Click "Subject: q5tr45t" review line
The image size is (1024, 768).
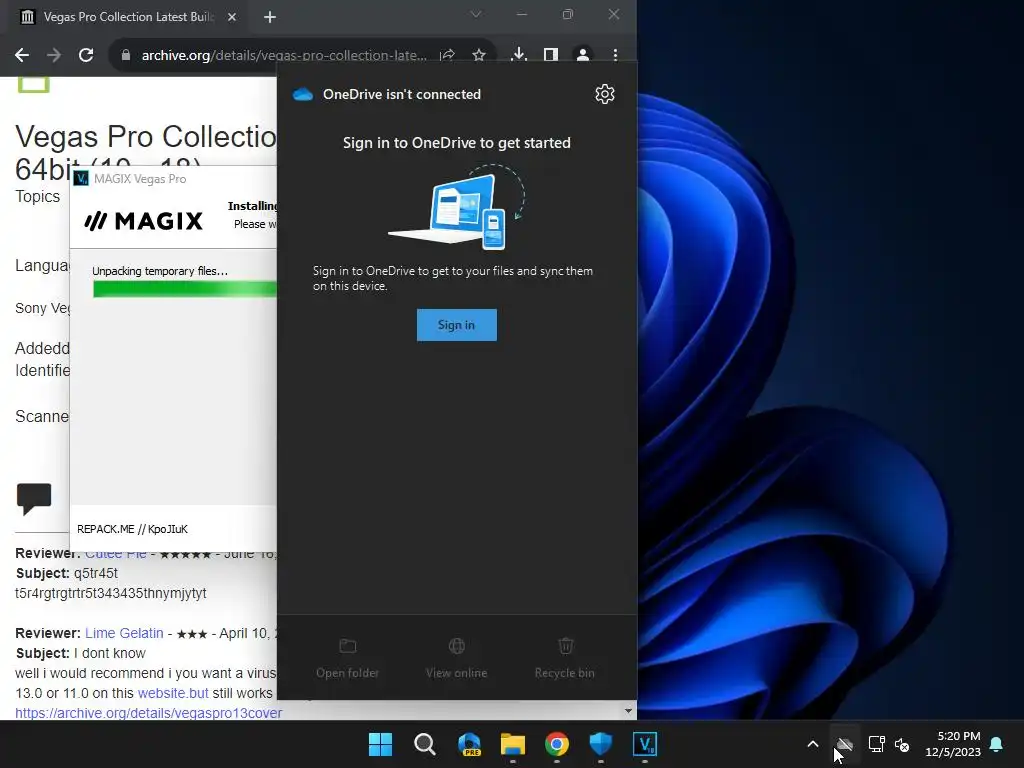pyautogui.click(x=67, y=573)
